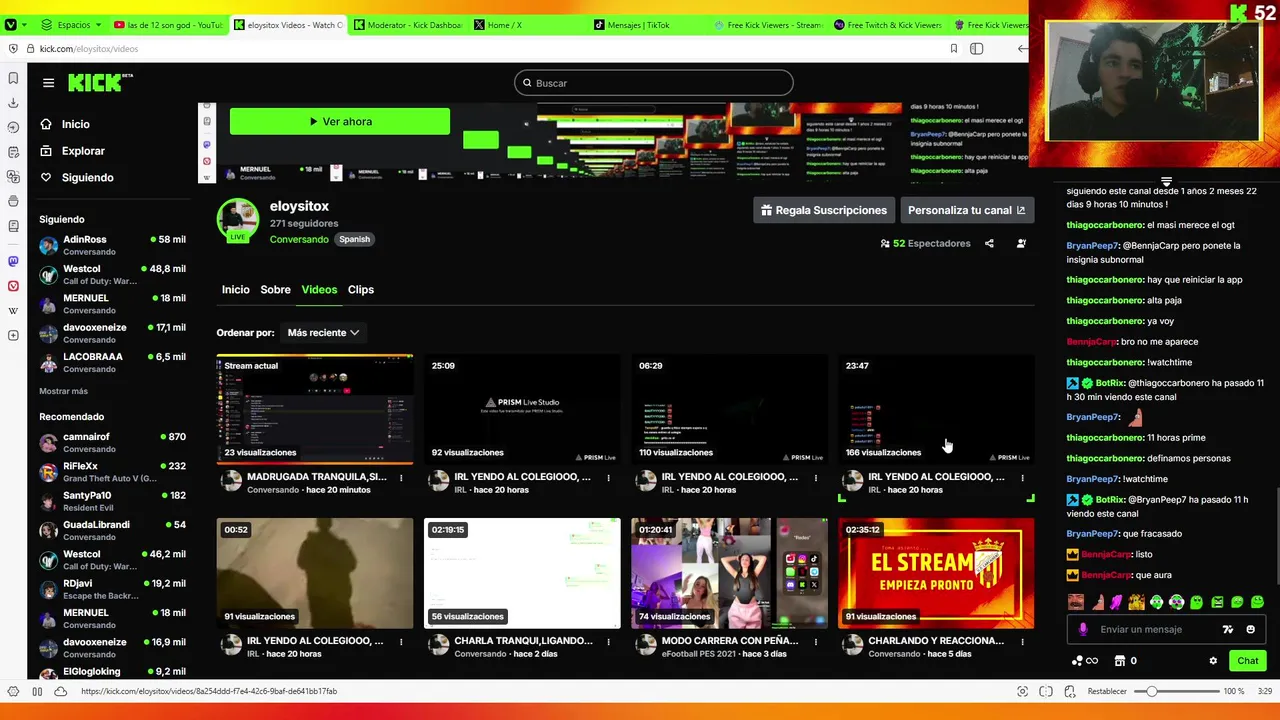Open options menu for 23:47 video
The width and height of the screenshot is (1280, 720).
tap(1022, 478)
